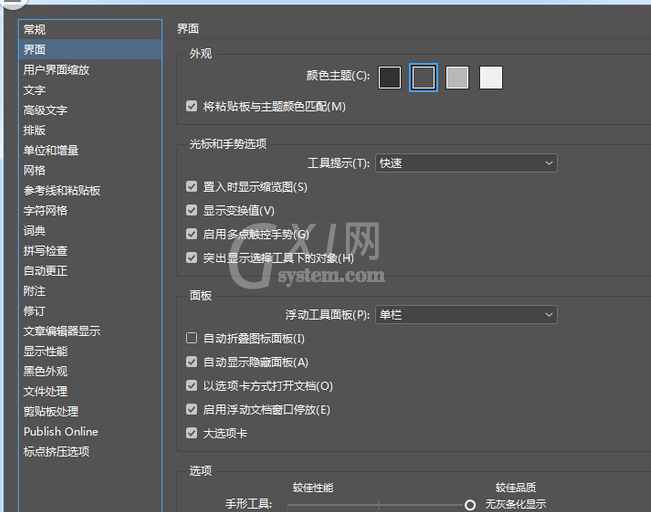Toggle 自动显示隐藏面板 checkbox
The height and width of the screenshot is (512, 651).
click(191, 362)
